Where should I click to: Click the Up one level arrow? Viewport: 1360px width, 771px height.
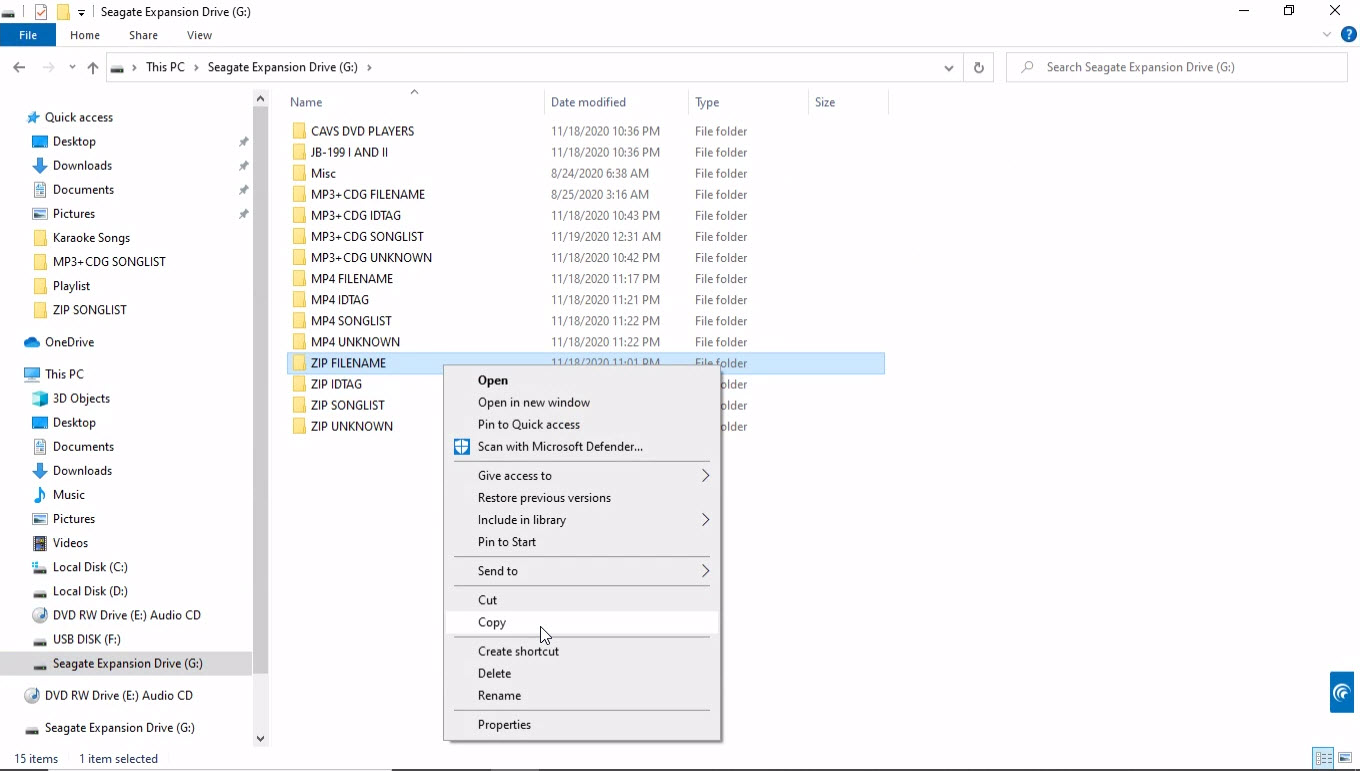tap(93, 67)
